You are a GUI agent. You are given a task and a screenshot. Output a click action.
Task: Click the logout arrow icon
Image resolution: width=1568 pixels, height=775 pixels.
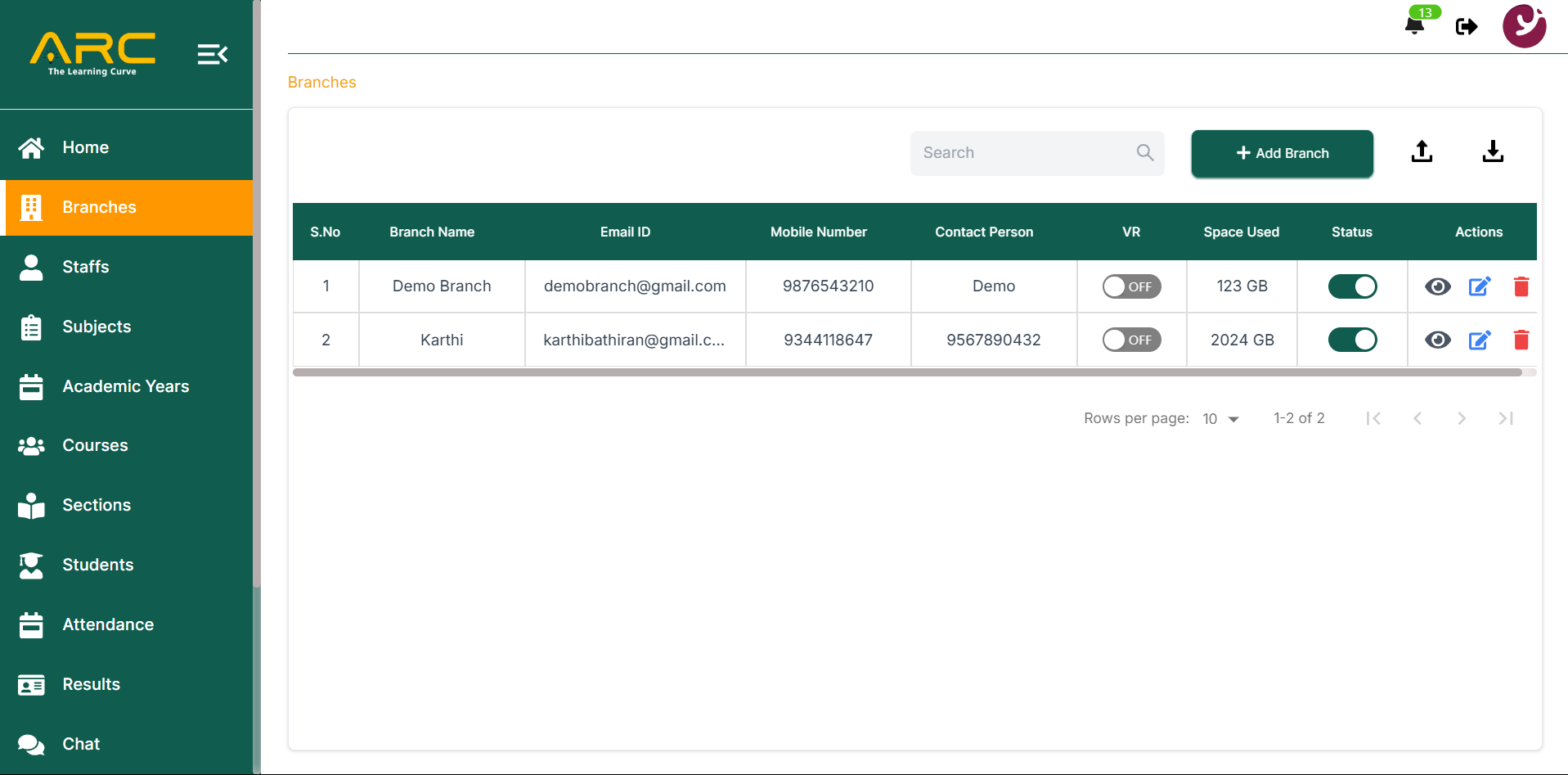[1467, 27]
